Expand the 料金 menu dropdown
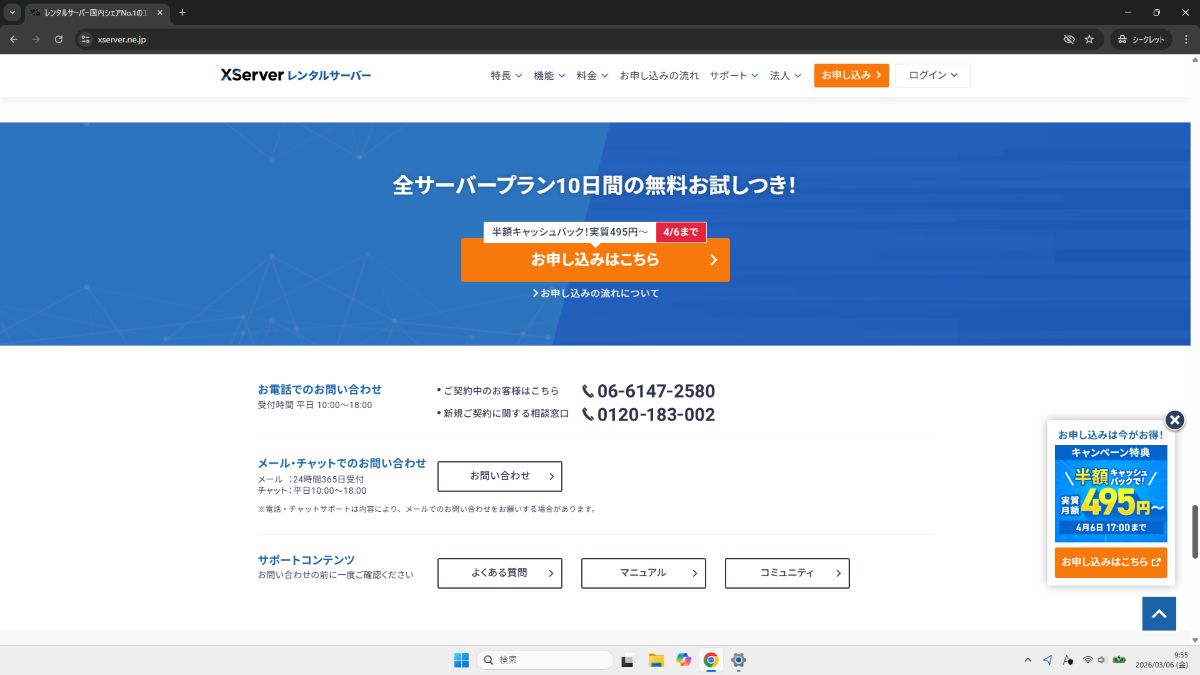 (592, 76)
